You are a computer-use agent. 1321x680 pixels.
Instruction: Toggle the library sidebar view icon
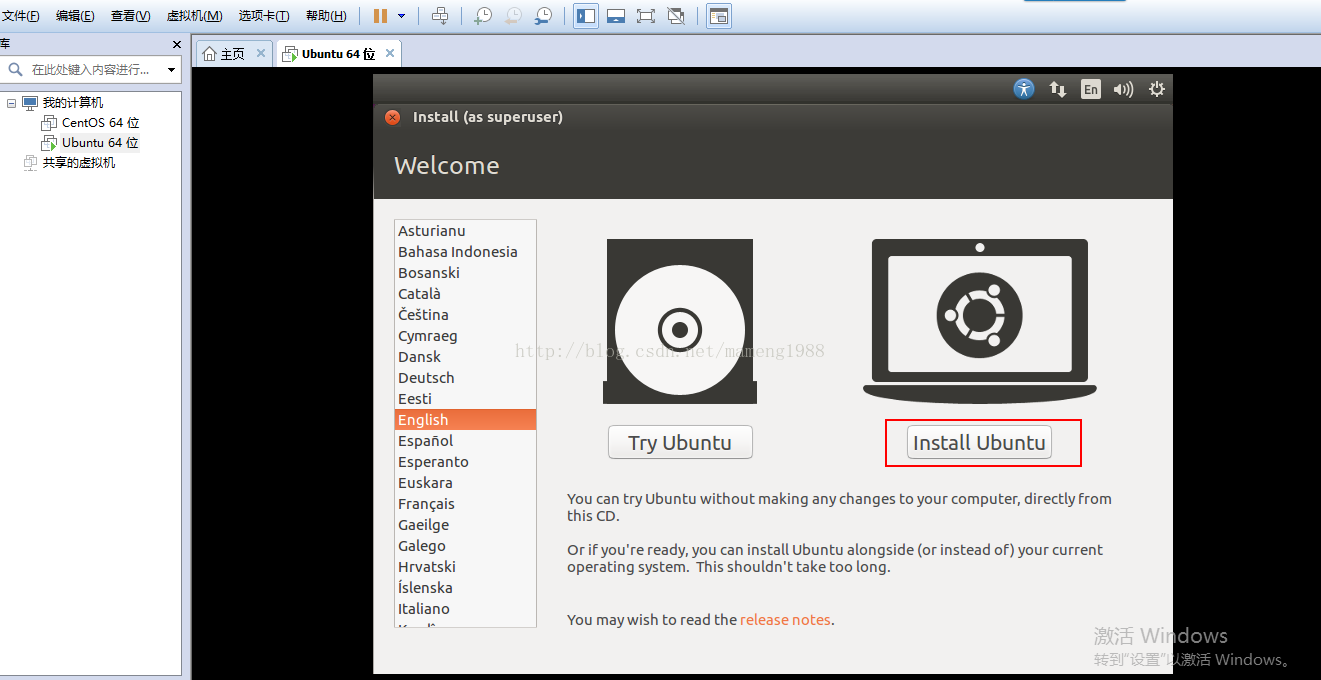click(x=586, y=16)
